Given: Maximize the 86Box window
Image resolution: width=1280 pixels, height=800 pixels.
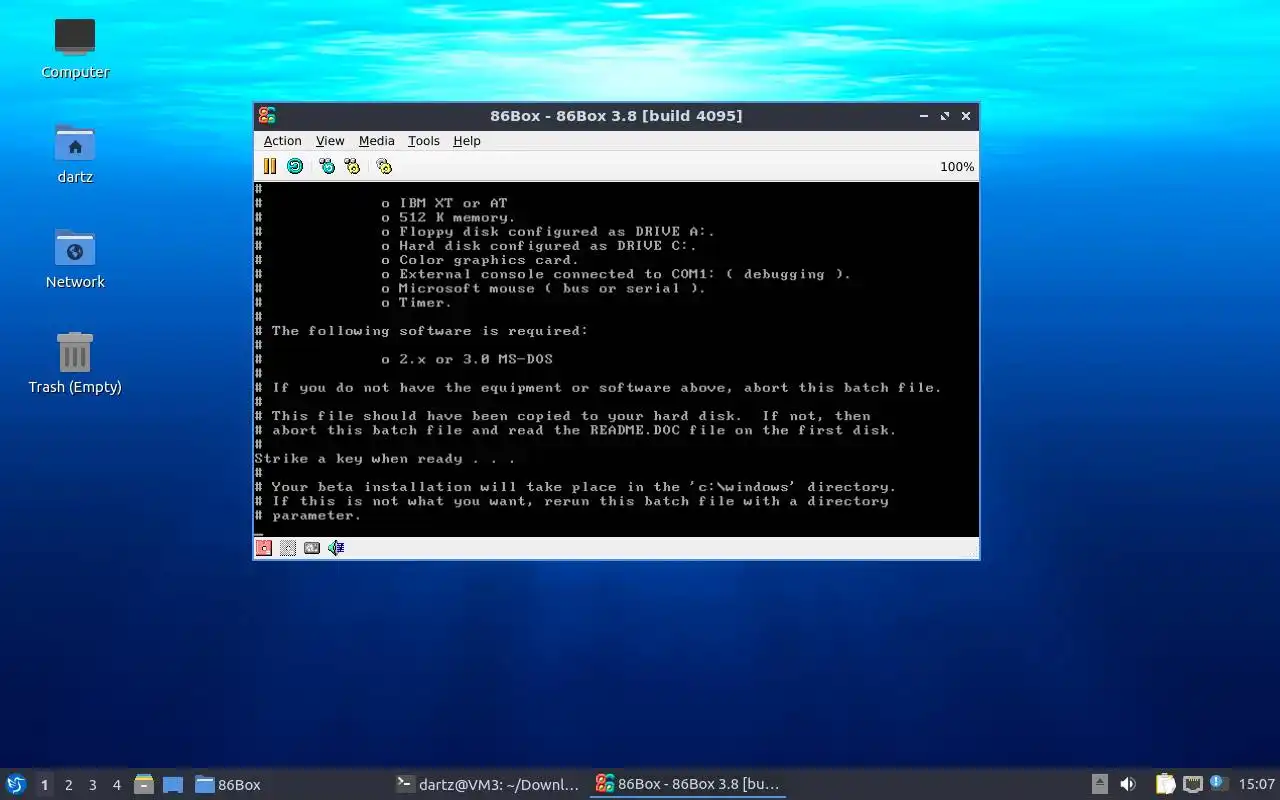Looking at the screenshot, I should [x=945, y=116].
